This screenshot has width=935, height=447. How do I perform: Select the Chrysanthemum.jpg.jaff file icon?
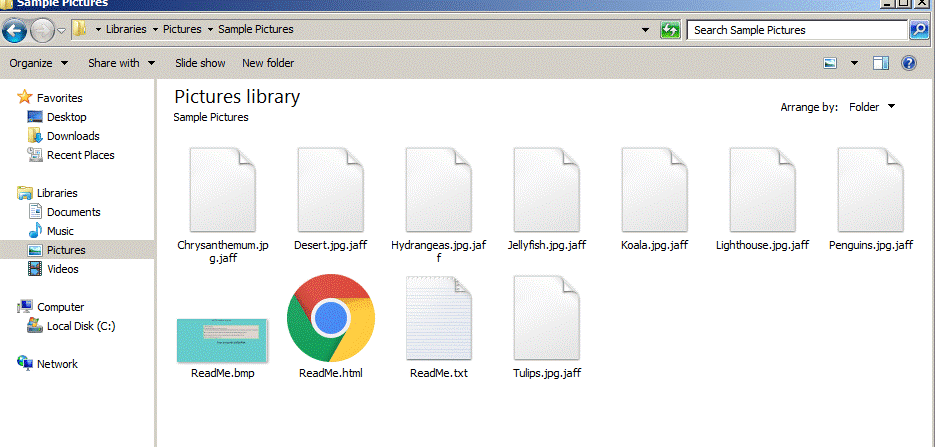click(x=222, y=190)
